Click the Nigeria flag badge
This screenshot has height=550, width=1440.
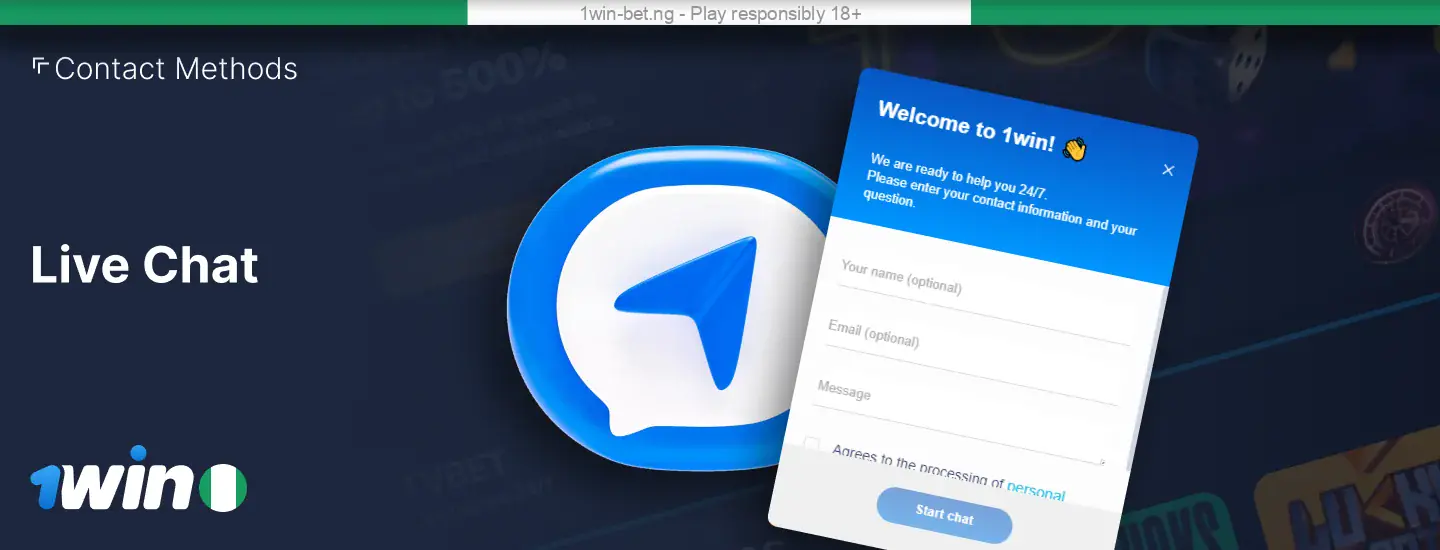point(222,488)
